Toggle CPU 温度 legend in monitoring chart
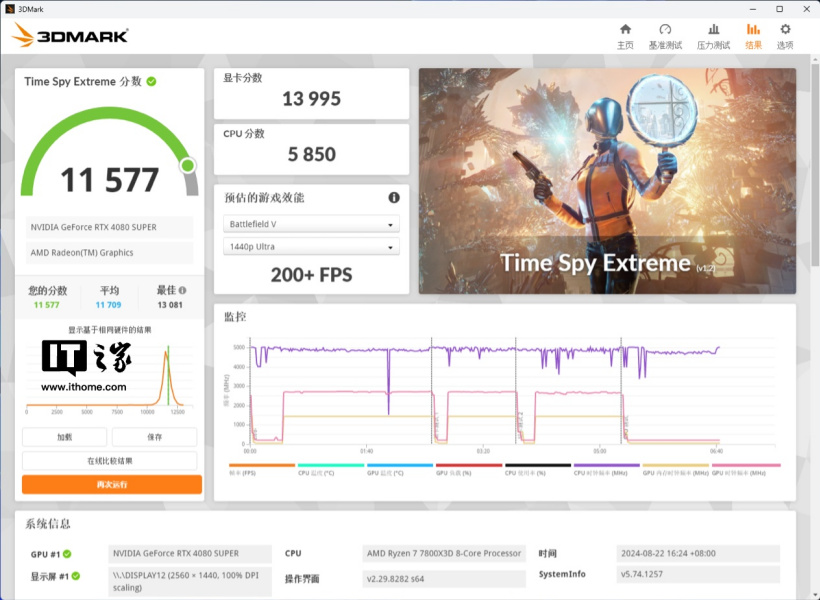The image size is (820, 600). 330,468
